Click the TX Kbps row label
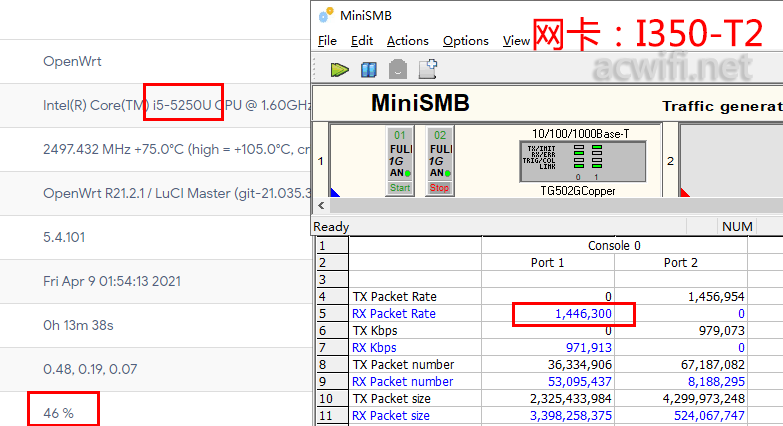 [375, 331]
